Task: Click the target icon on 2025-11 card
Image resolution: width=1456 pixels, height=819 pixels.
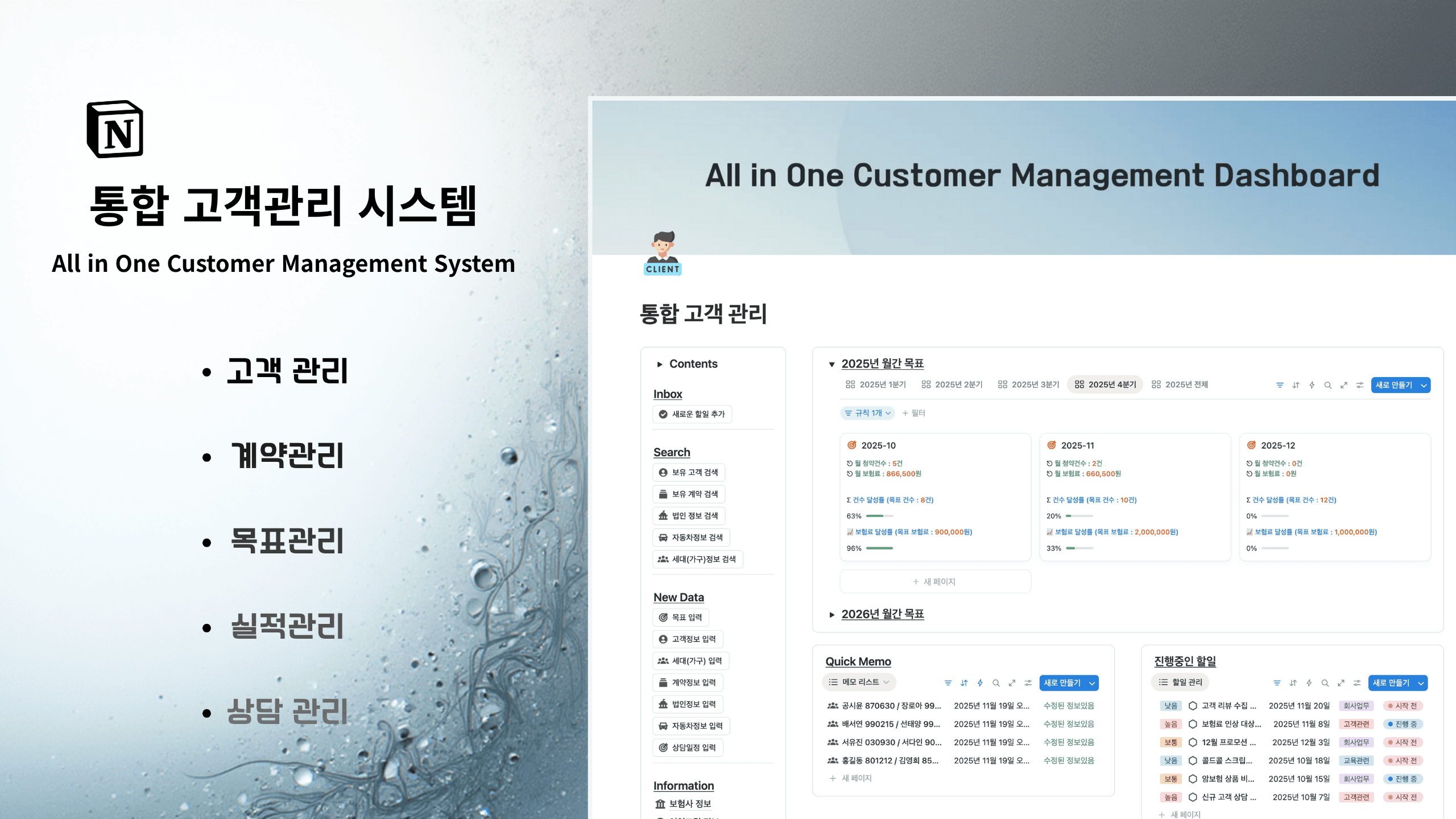Action: click(1052, 445)
